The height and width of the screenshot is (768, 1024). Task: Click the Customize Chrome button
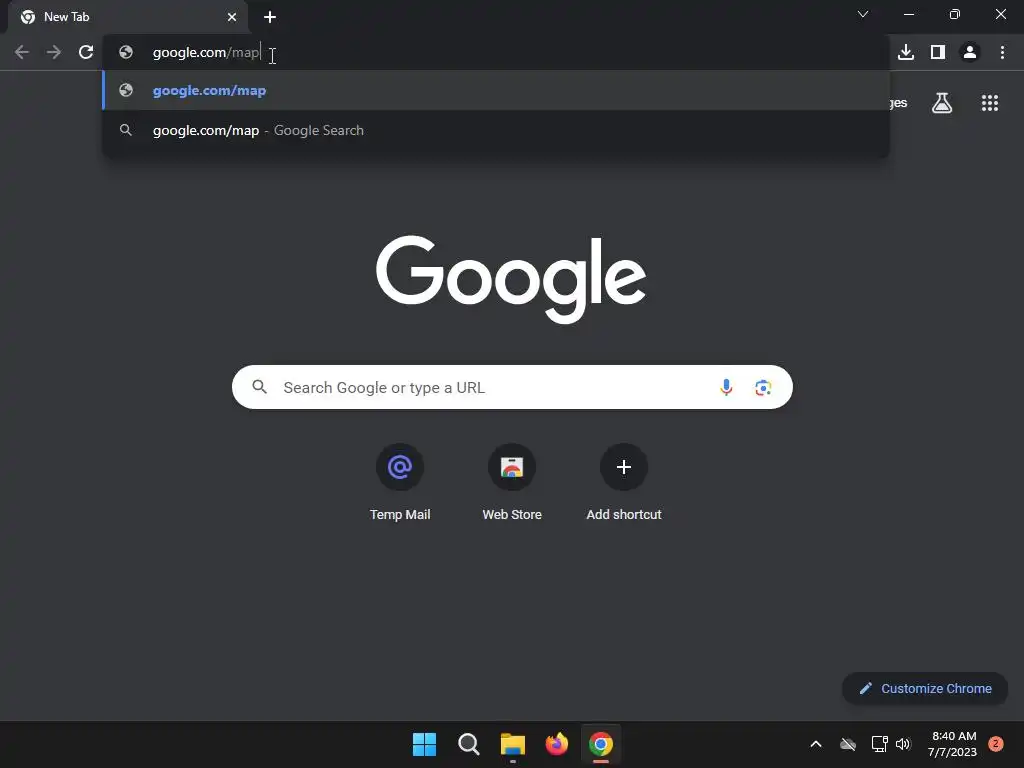[925, 688]
